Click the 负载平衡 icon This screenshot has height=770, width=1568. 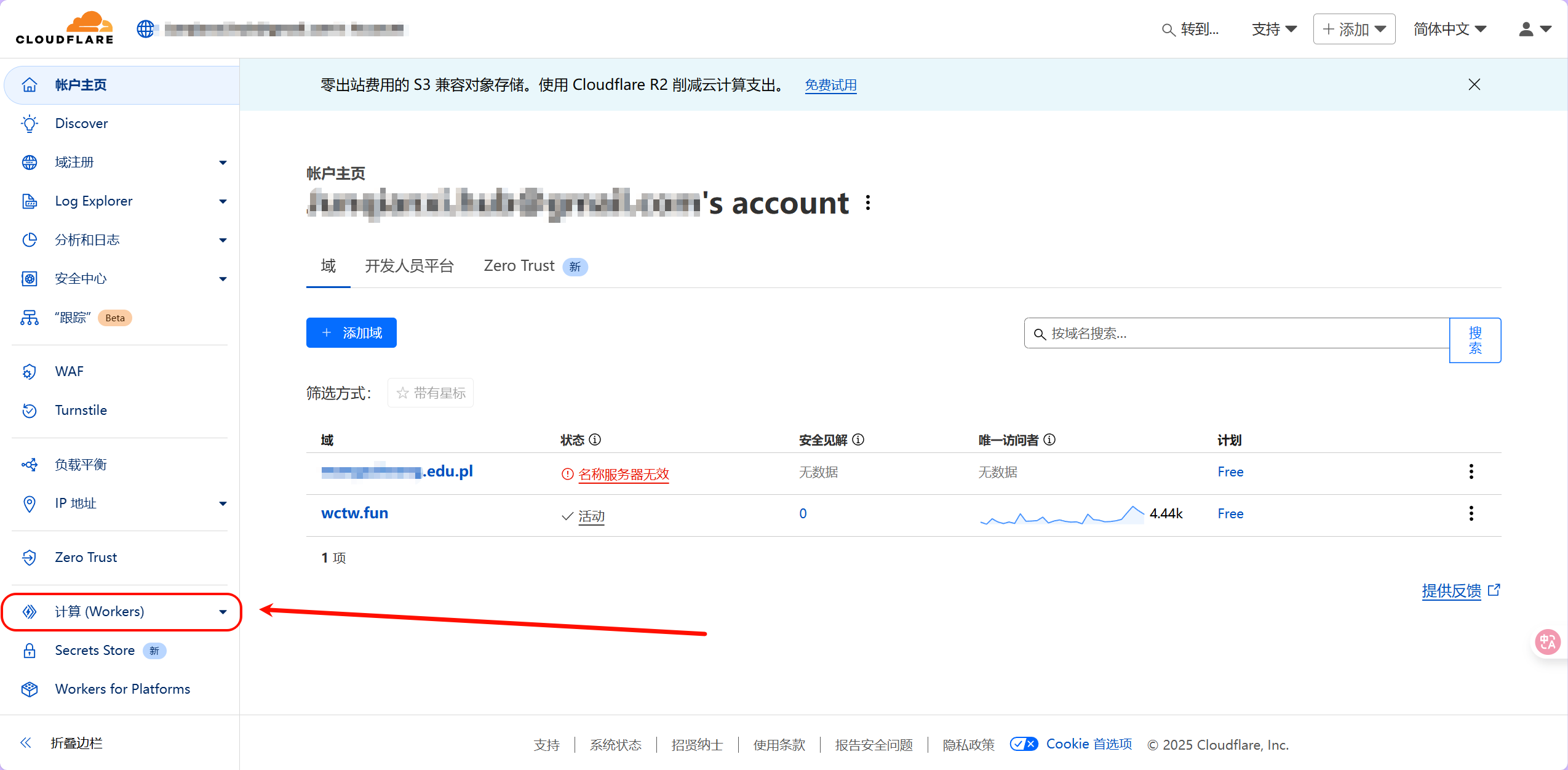[30, 464]
